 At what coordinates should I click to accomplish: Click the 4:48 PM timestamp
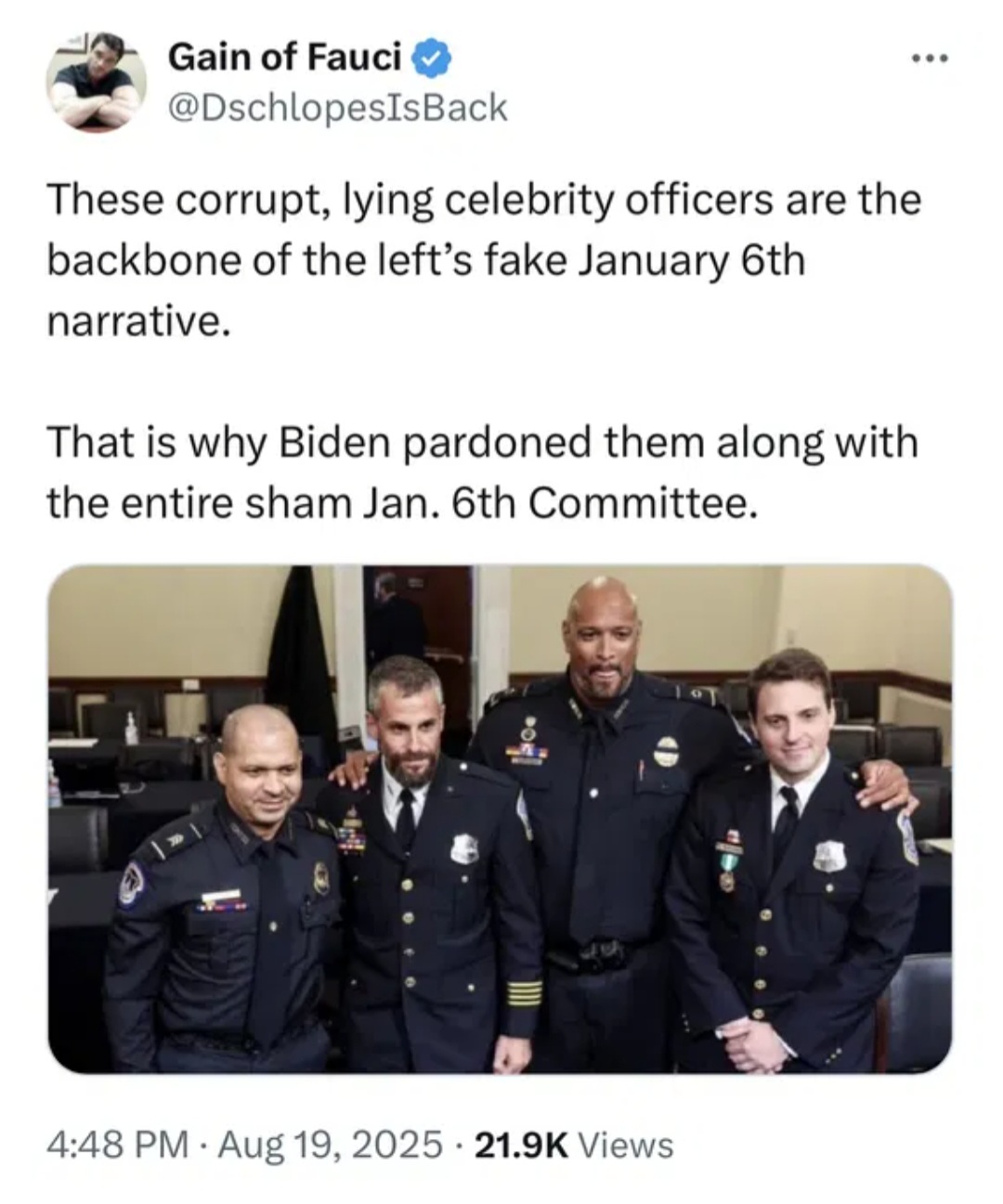116,1144
